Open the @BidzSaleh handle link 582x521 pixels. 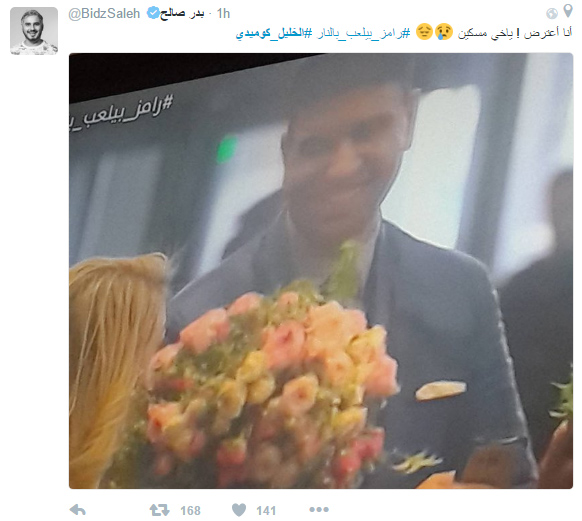[104, 14]
